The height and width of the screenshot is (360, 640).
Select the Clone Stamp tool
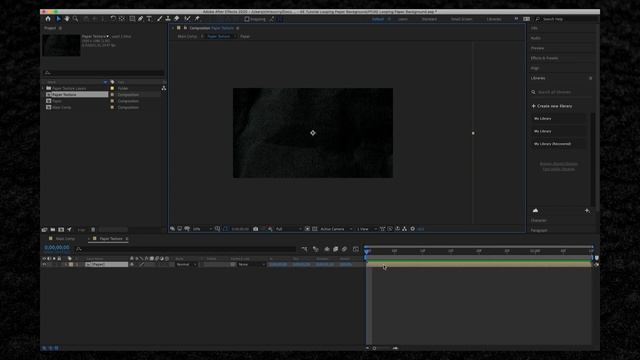tap(168, 19)
